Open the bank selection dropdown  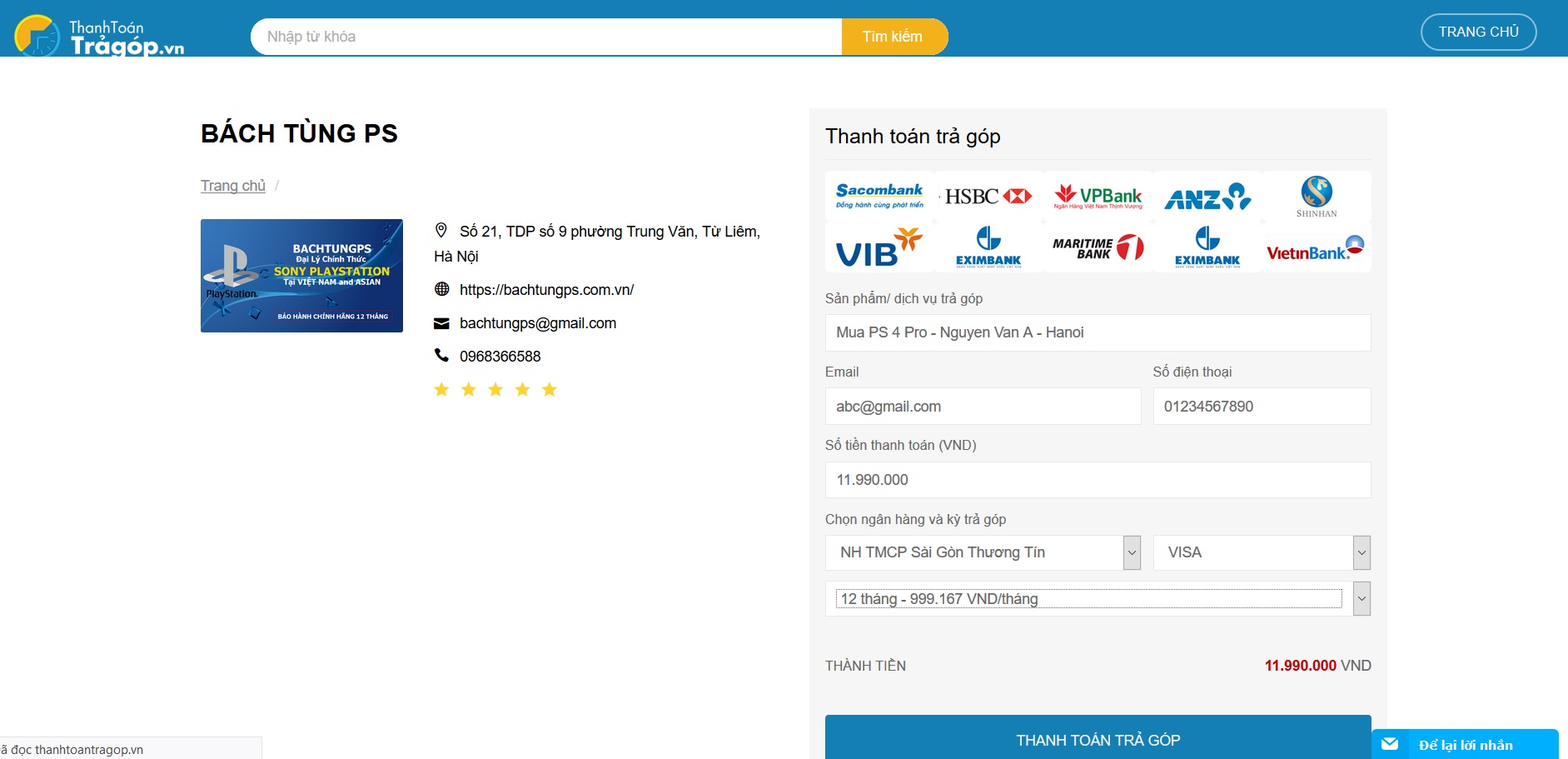click(983, 552)
